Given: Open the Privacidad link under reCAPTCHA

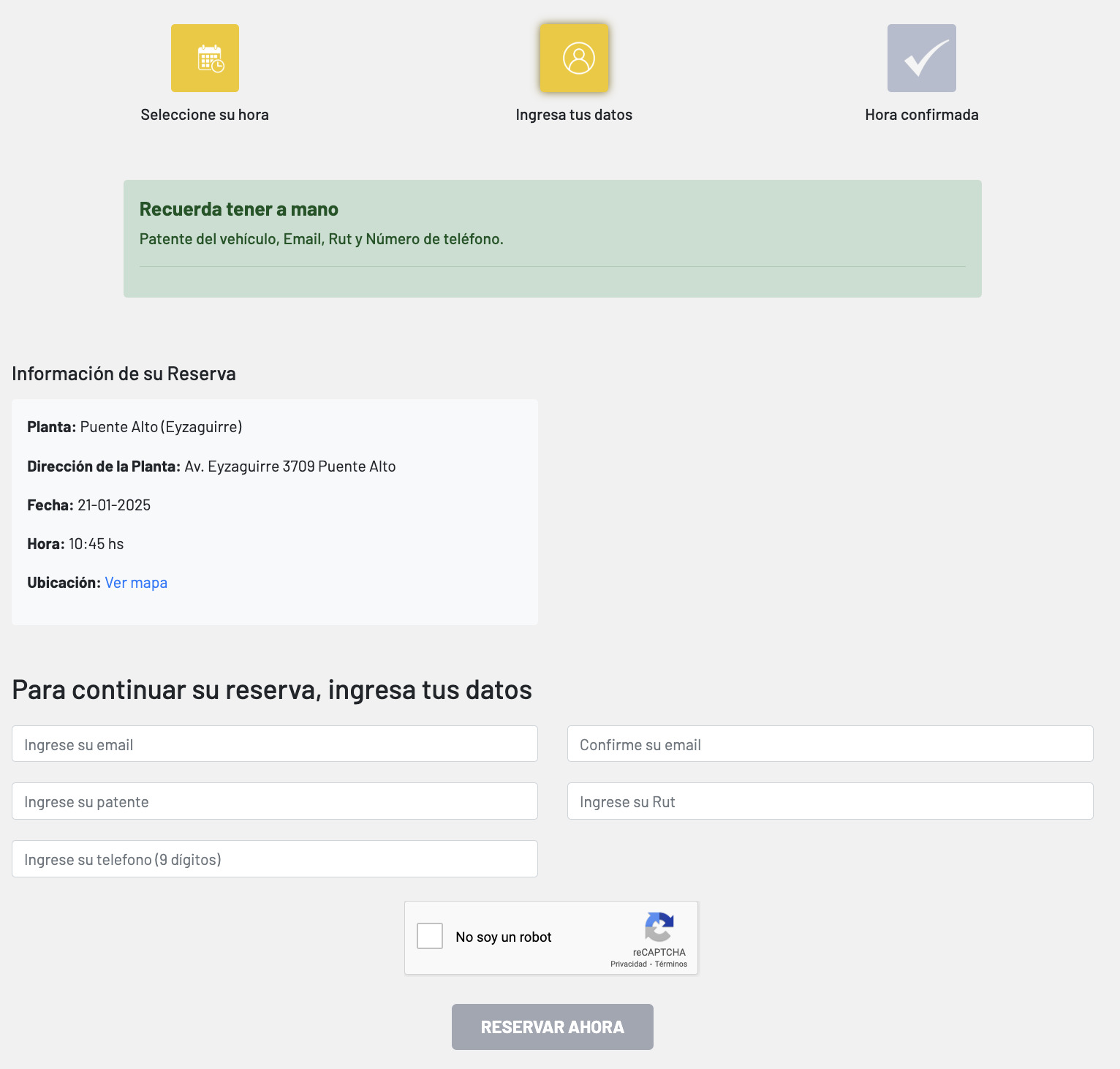Looking at the screenshot, I should click(629, 964).
